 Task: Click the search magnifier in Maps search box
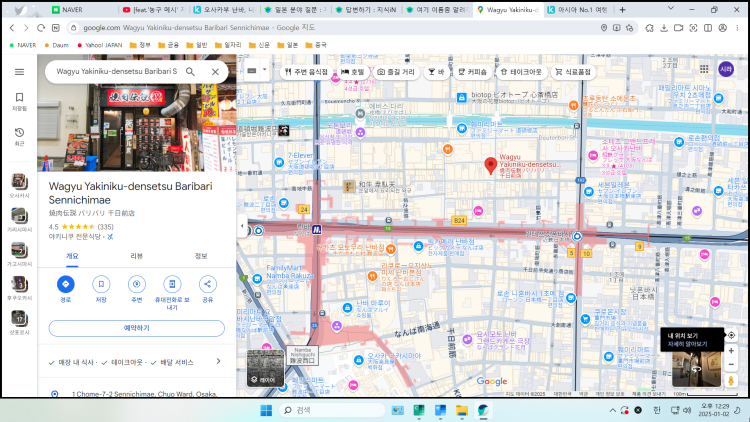[x=190, y=72]
